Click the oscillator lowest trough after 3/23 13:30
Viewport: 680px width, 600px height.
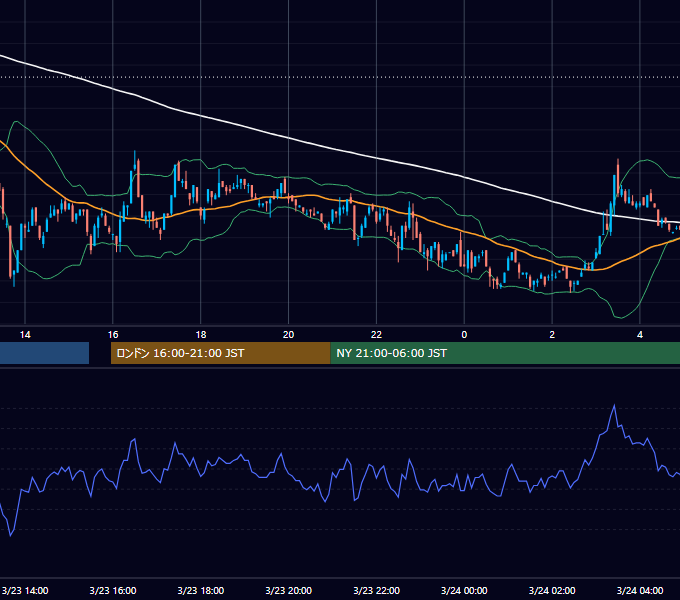click(11, 535)
